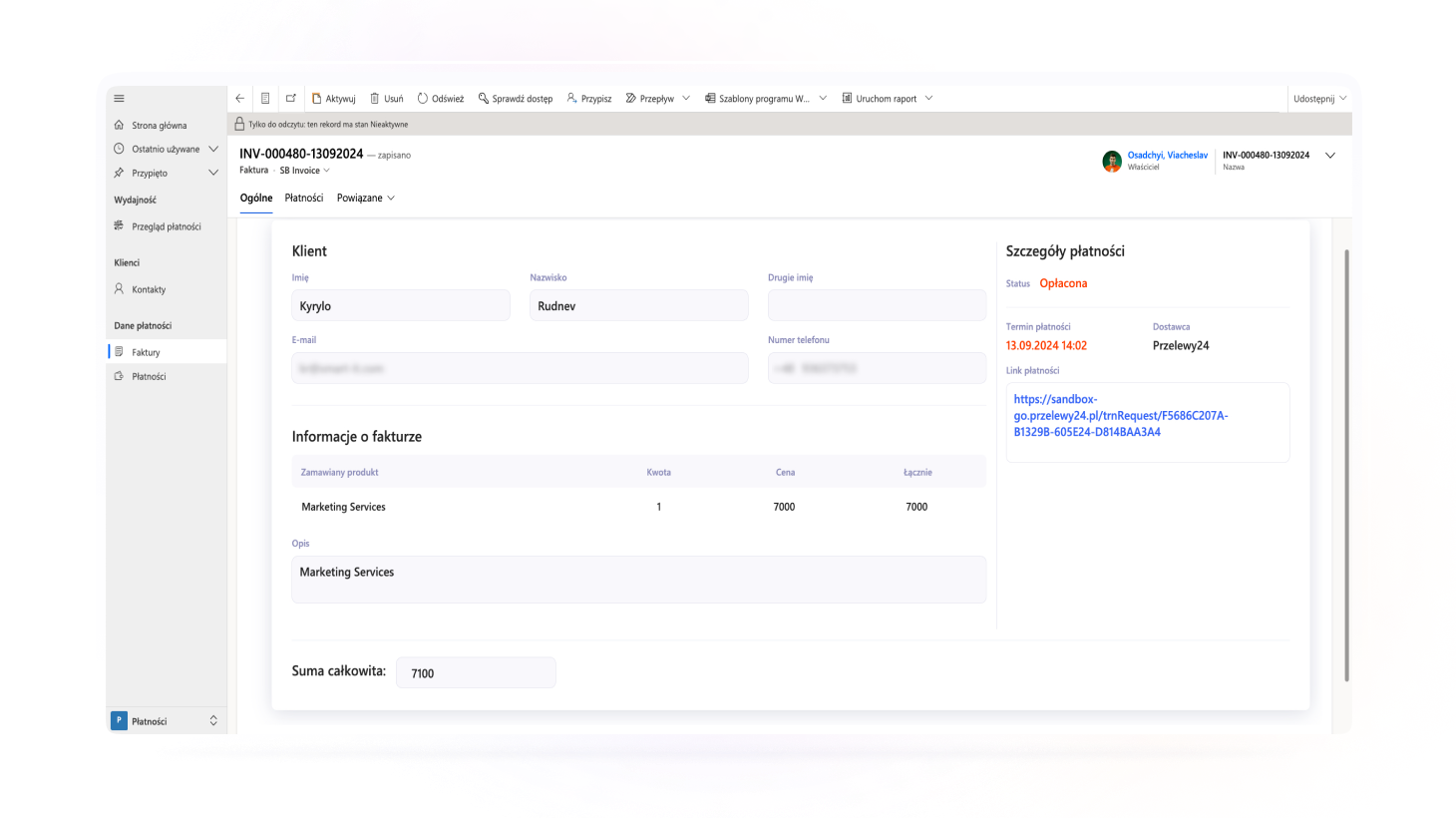Go back using the left arrow icon
This screenshot has width=1456, height=818.
tap(240, 99)
